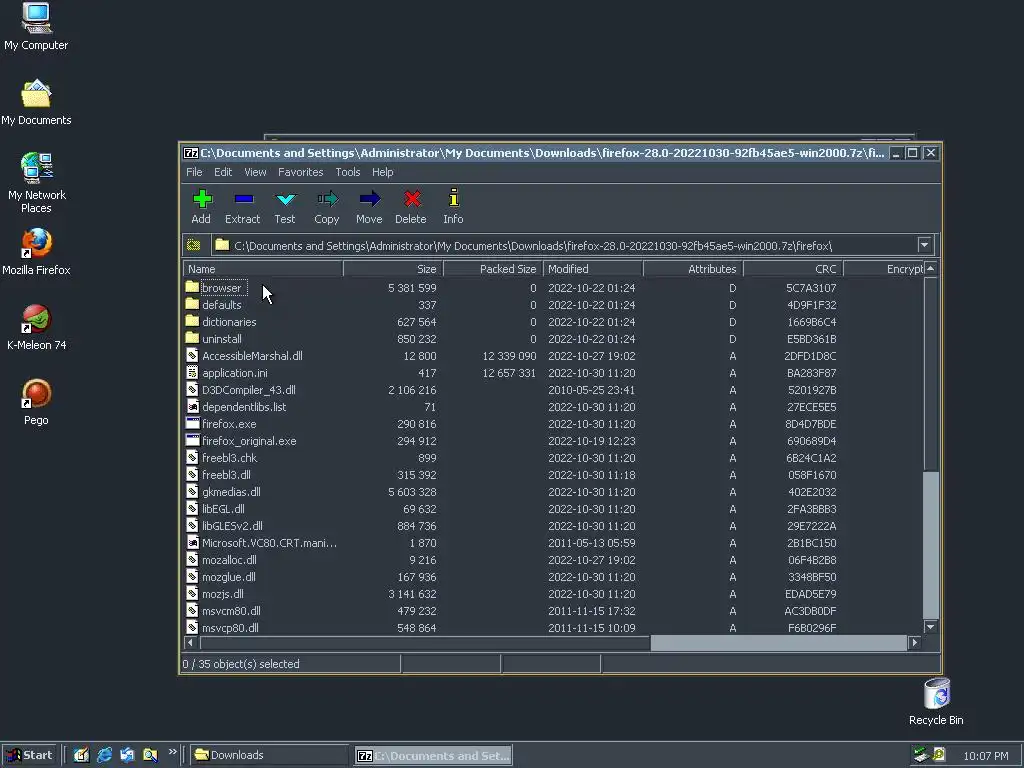Click the network connection tray icon
Viewport: 1024px width, 768px height.
tap(921, 754)
